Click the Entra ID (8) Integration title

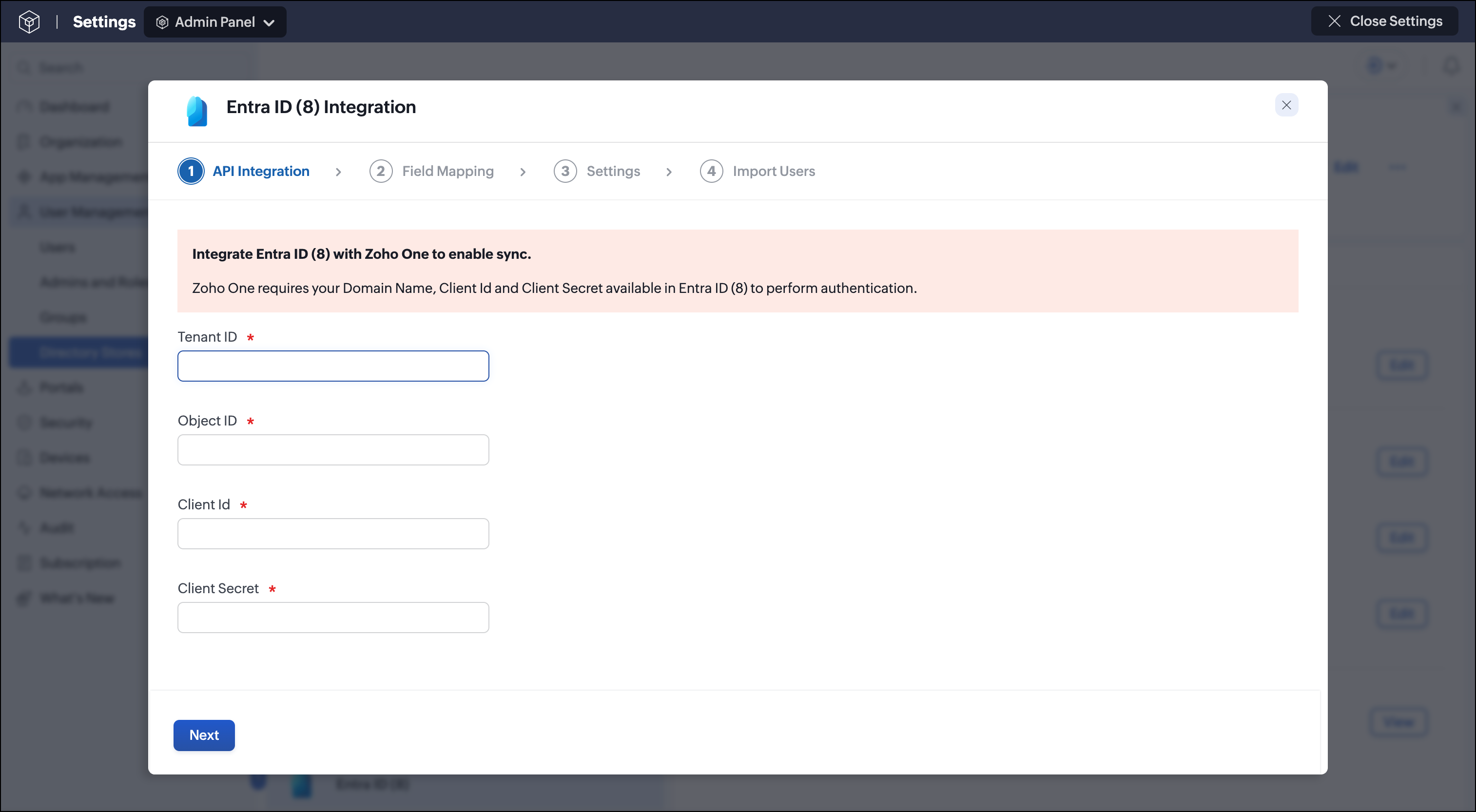point(321,107)
